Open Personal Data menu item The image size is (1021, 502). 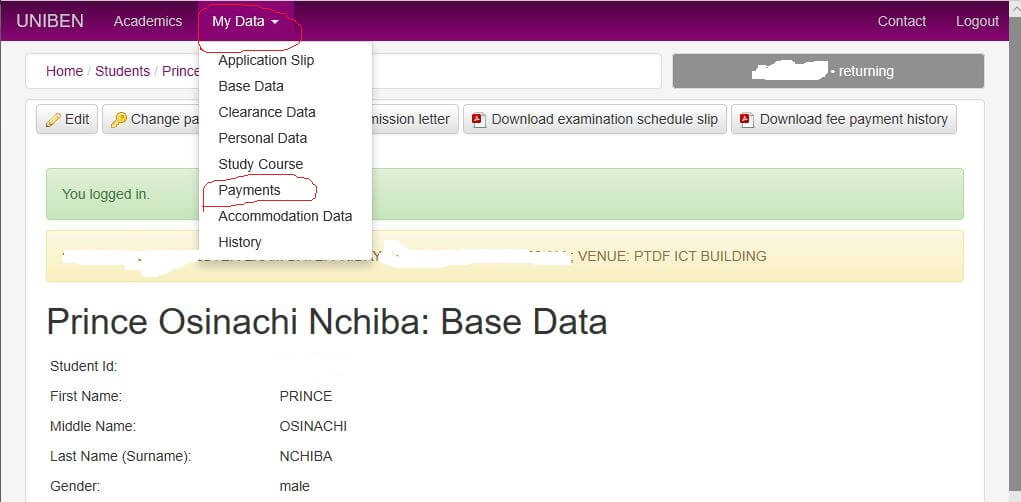(x=263, y=138)
